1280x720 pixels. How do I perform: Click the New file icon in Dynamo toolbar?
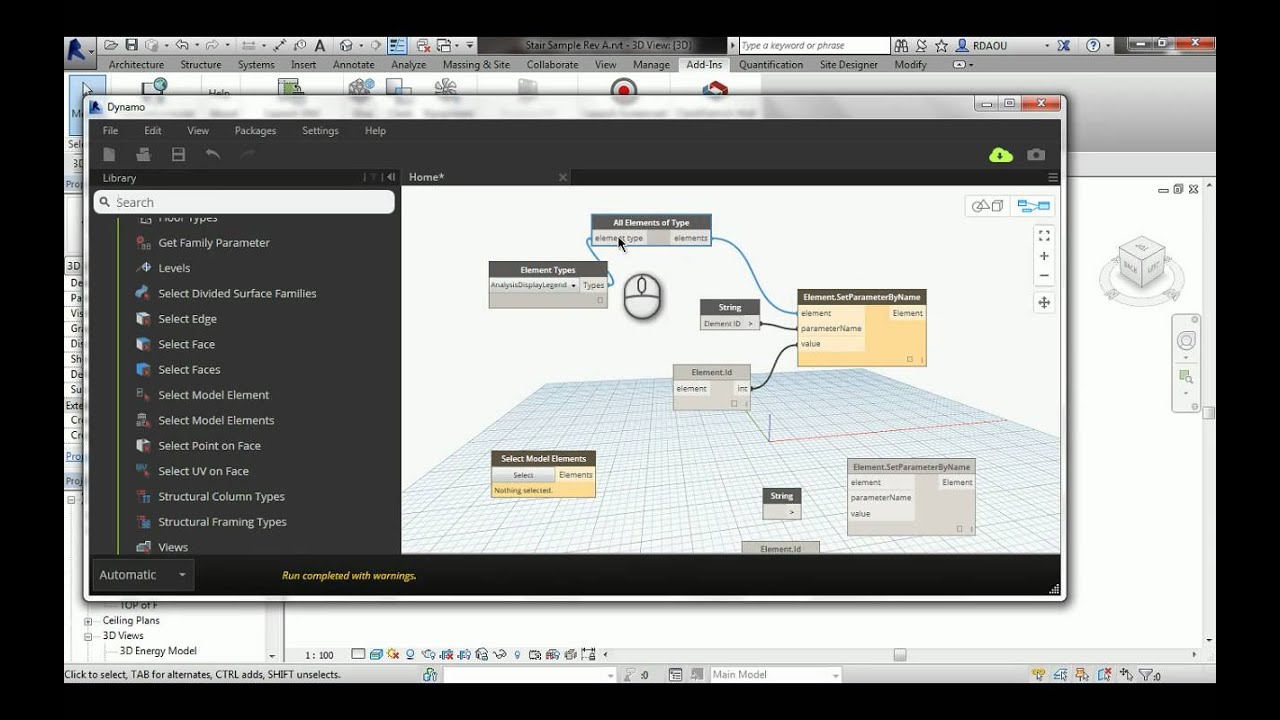[x=110, y=154]
